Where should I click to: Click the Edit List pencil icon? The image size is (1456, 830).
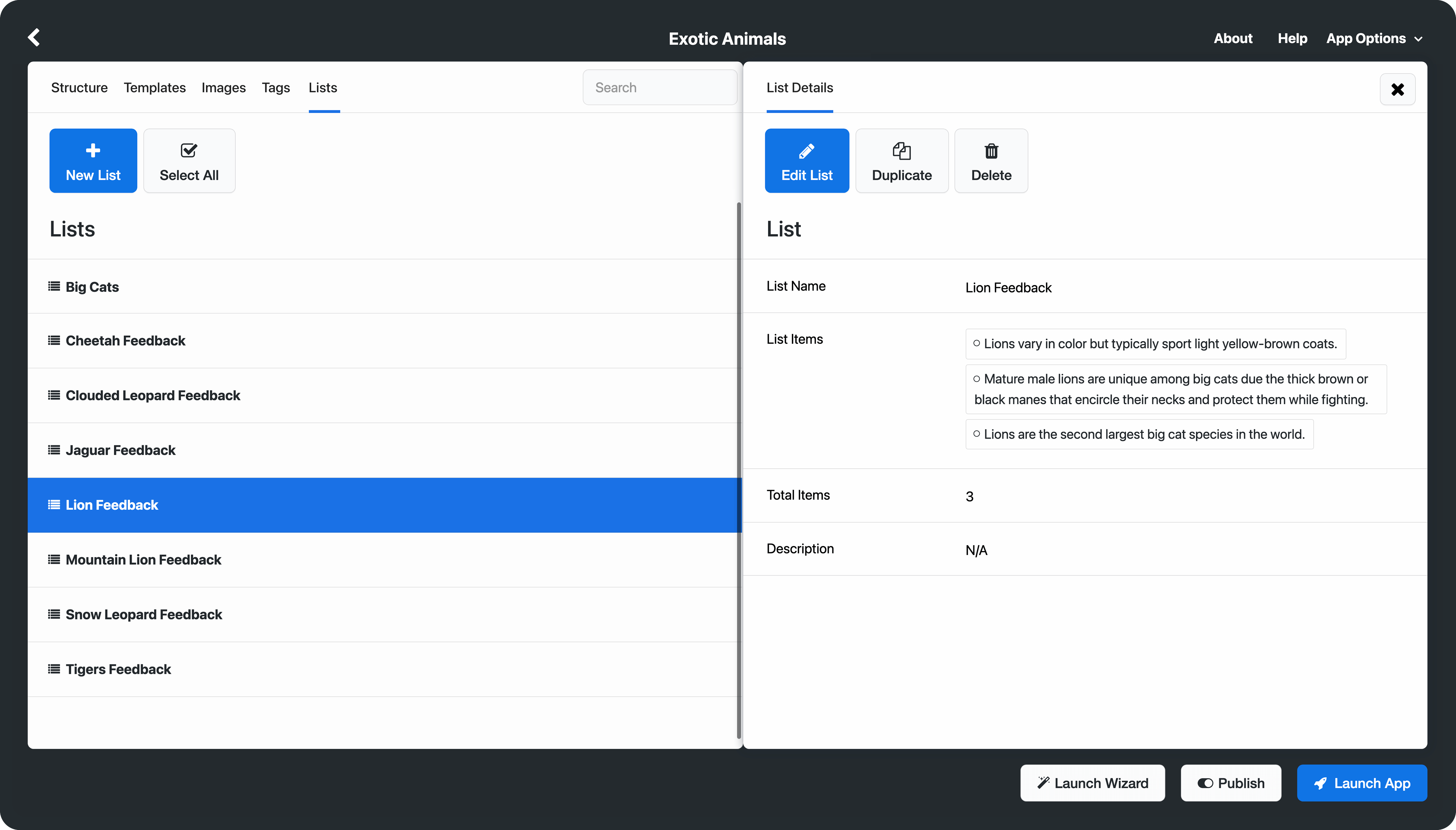(x=806, y=151)
